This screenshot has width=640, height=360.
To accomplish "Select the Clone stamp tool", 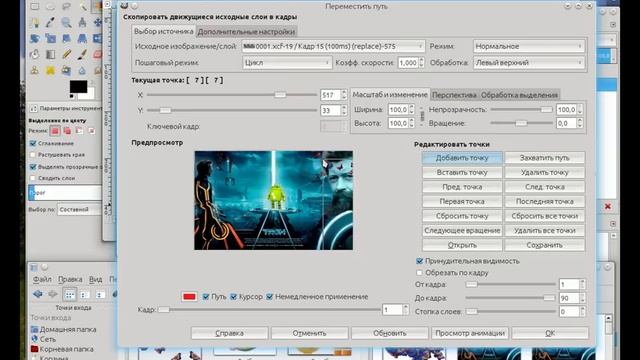I will pos(35,70).
